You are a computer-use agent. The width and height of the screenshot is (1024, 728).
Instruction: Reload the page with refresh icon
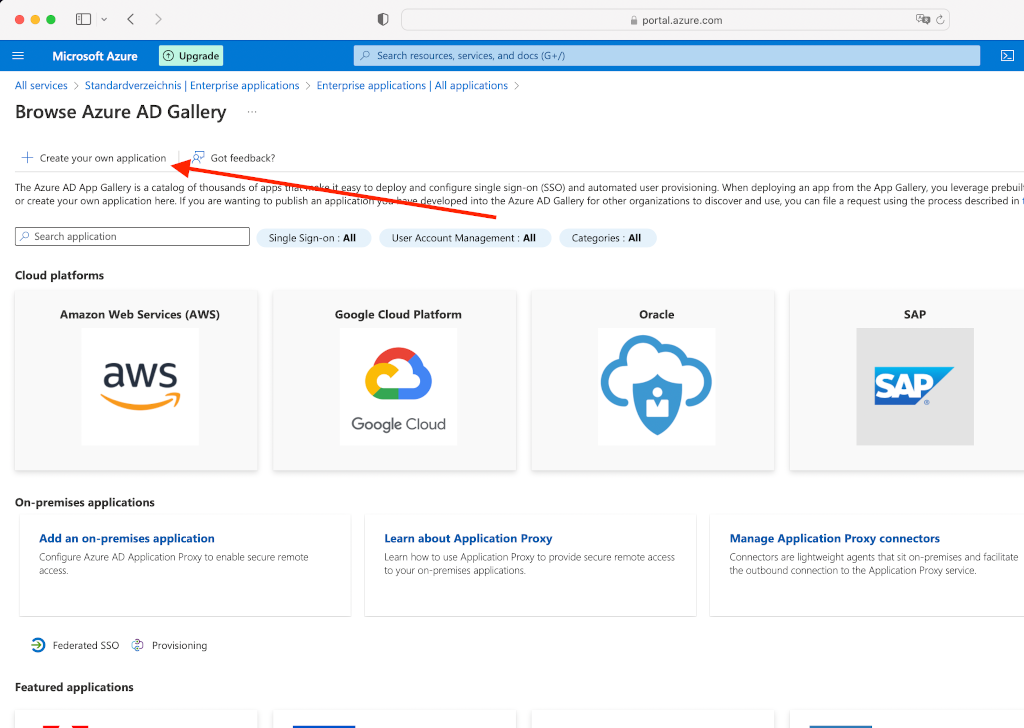940,20
